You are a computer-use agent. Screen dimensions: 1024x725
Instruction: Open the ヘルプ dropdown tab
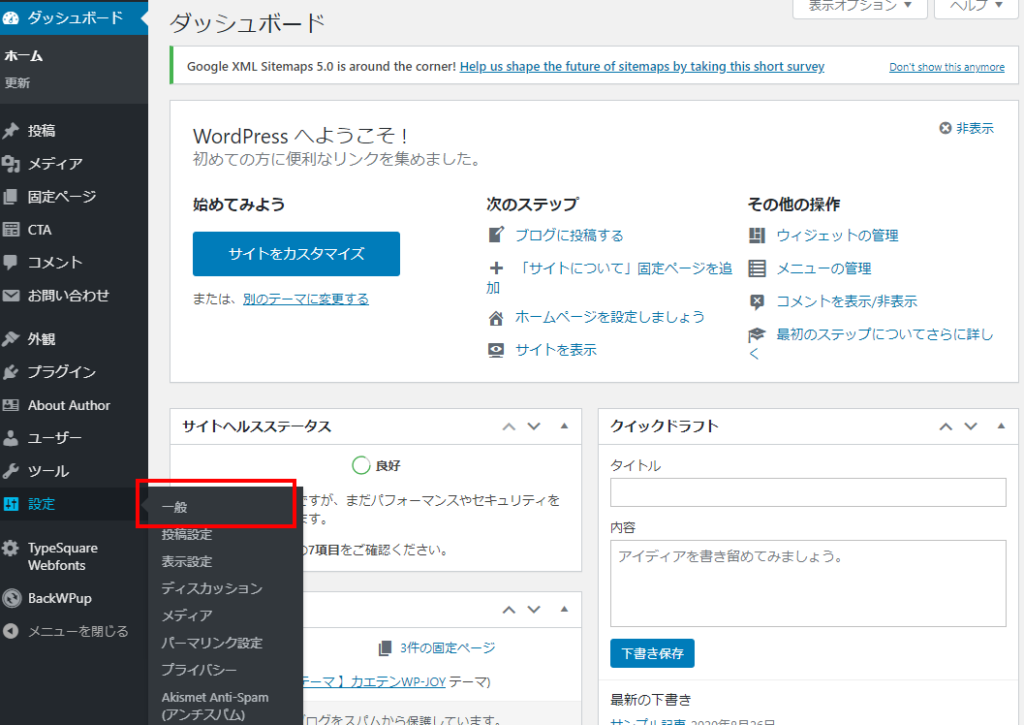tap(976, 7)
